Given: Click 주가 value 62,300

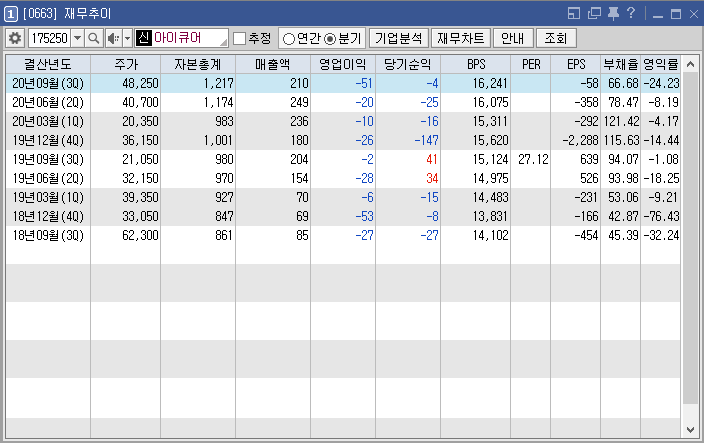Looking at the screenshot, I should click(140, 236).
